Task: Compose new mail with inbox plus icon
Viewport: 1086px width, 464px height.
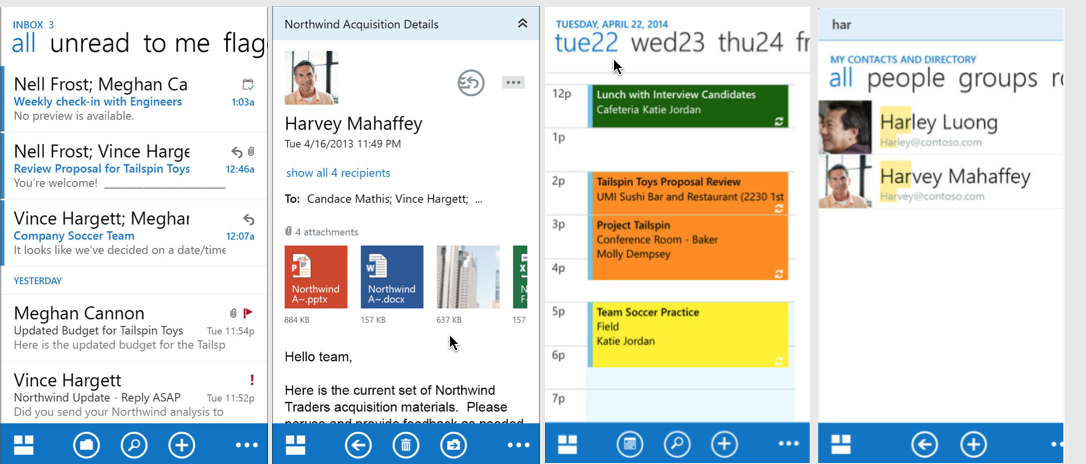Action: pyautogui.click(x=181, y=445)
